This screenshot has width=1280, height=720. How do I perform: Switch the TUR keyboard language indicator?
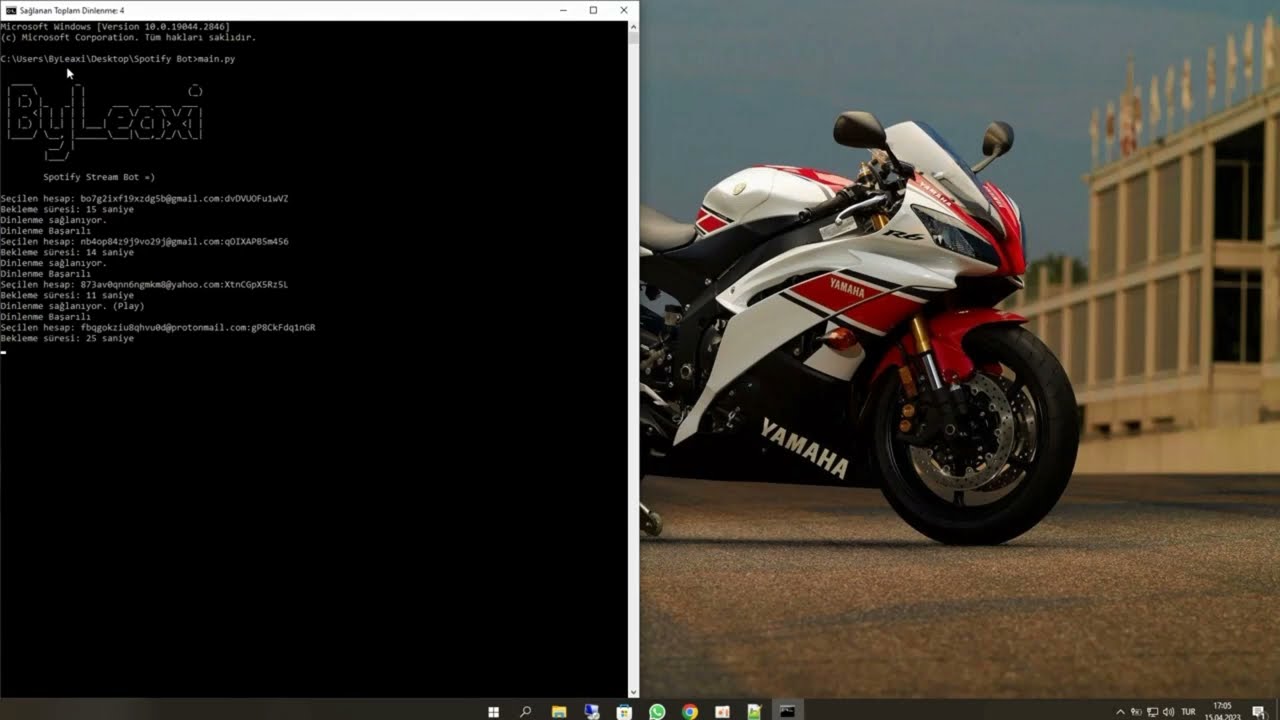tap(1189, 712)
